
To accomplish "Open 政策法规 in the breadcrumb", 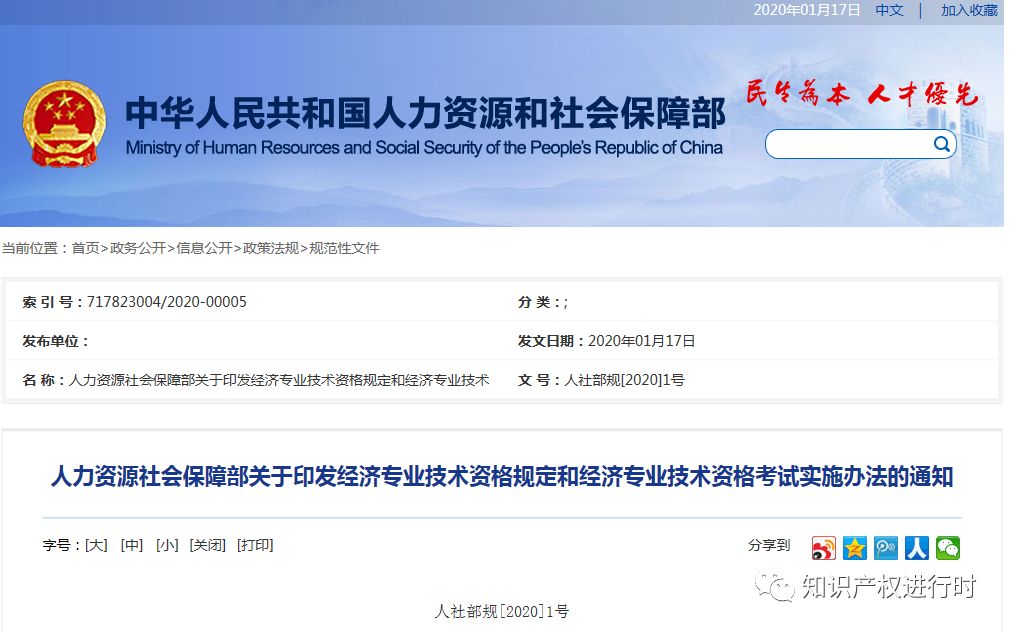I will tap(271, 248).
